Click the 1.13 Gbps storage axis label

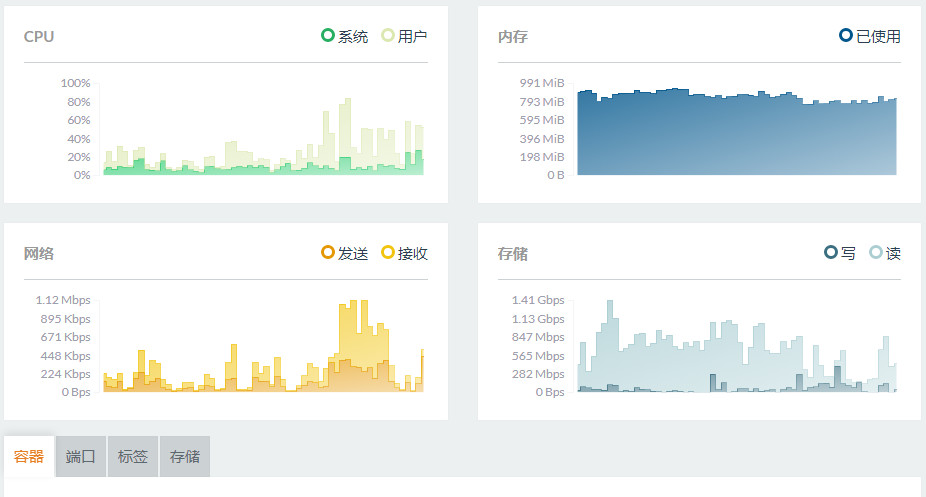(538, 319)
